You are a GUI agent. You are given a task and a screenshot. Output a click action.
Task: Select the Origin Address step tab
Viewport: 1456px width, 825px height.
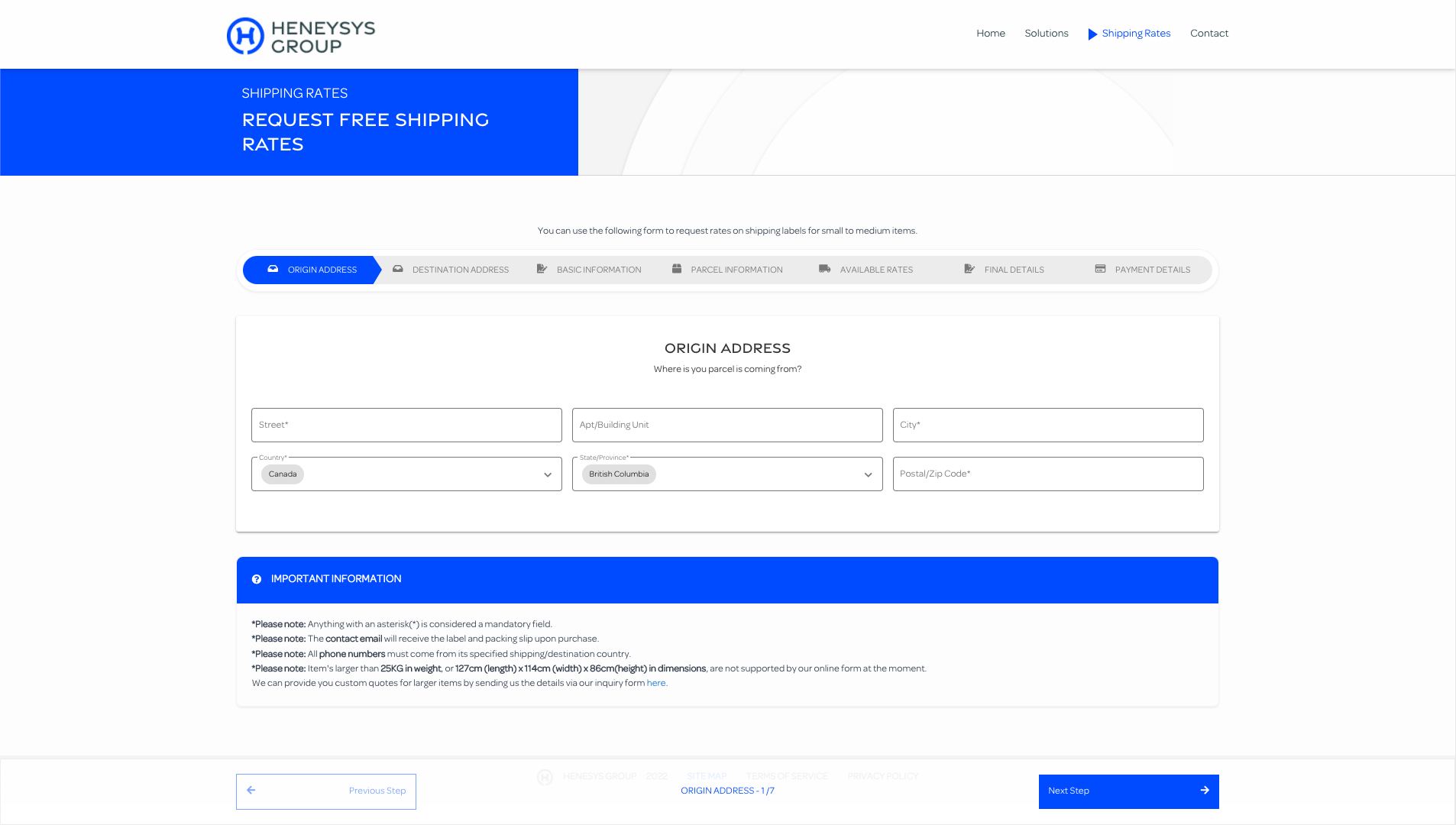pos(312,270)
